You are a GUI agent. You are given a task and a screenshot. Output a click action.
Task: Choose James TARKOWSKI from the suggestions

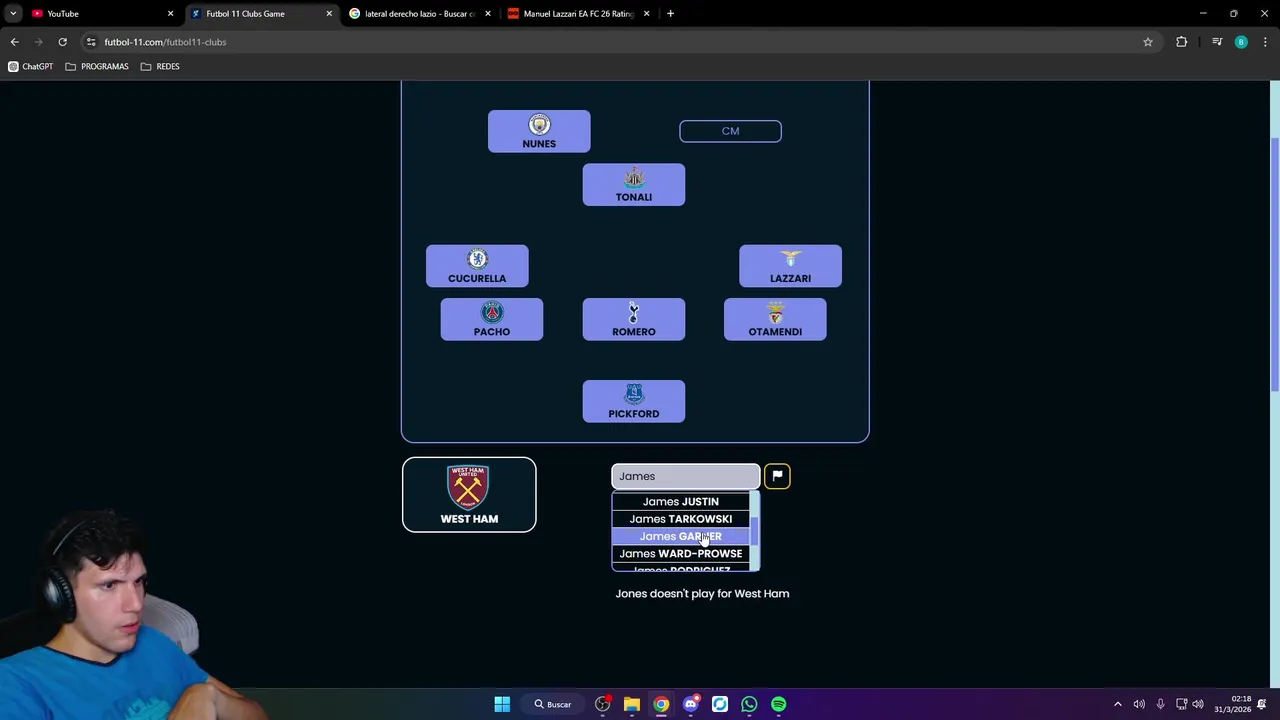[x=681, y=519]
